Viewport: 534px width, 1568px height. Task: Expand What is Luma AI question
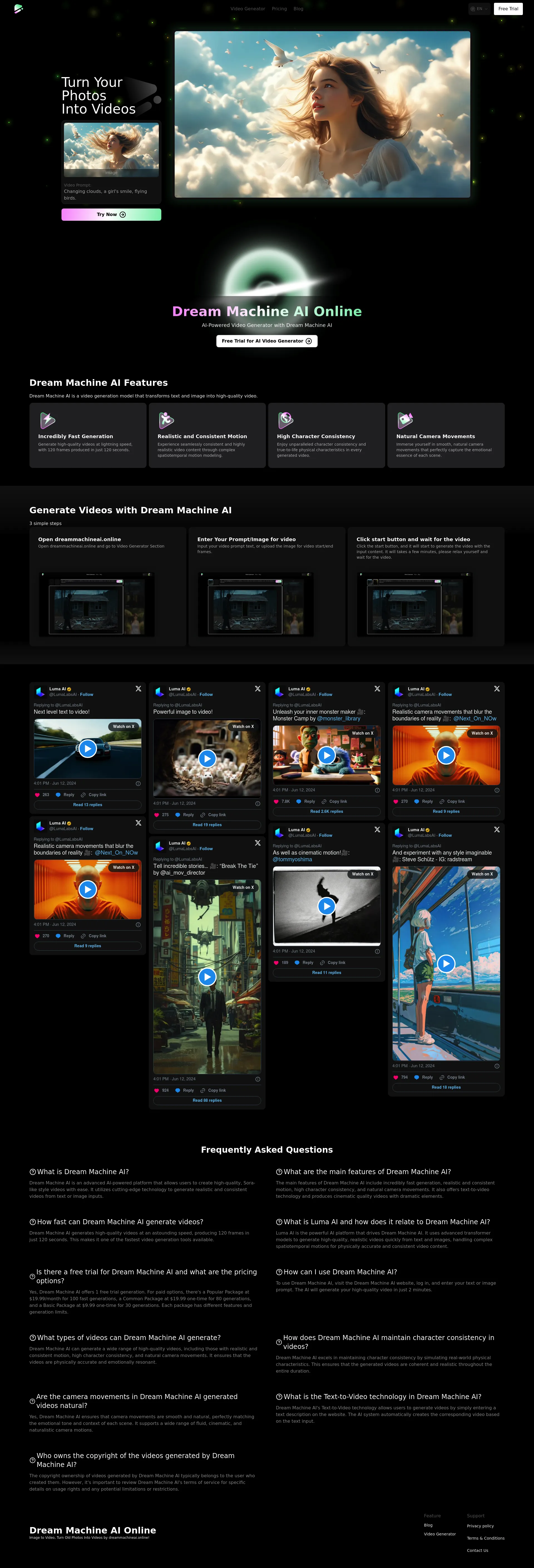point(383,1222)
